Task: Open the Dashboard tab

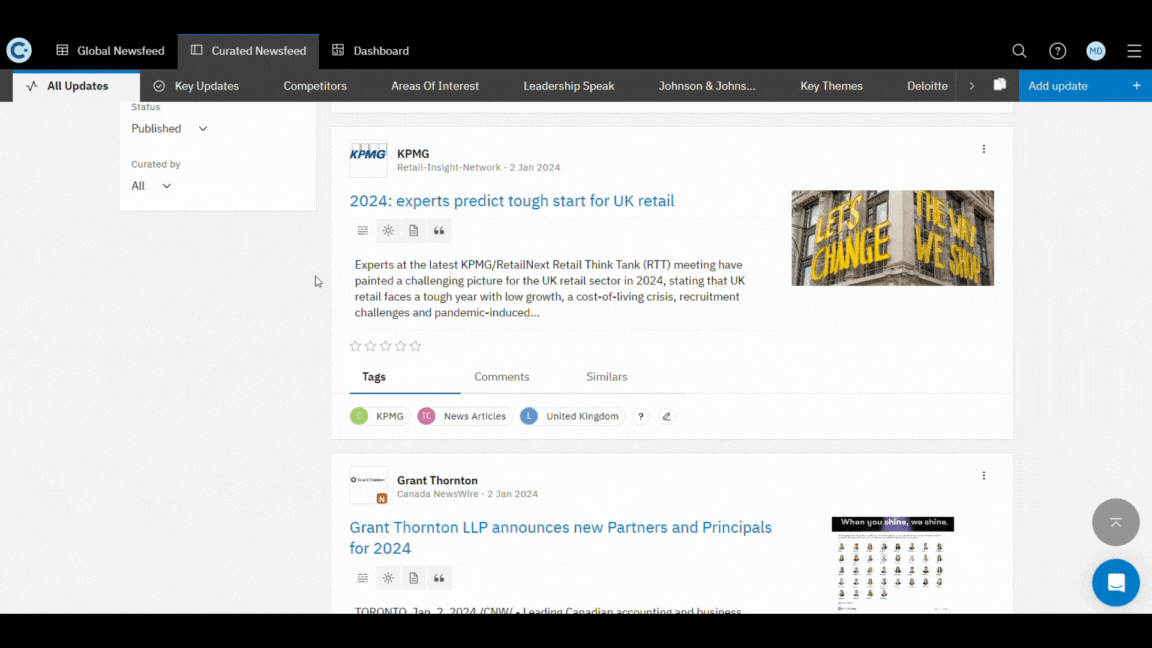Action: (370, 51)
